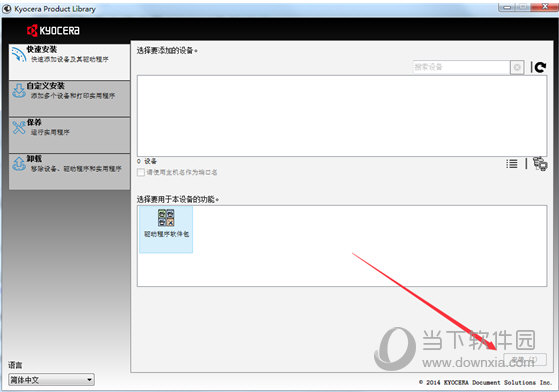559x392 pixels.
Task: Clear the device search box
Action: [517, 67]
